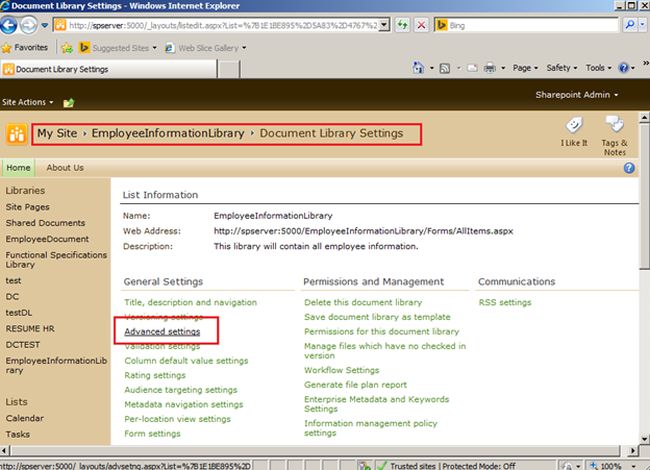Open EmployeeDocument library in quick launch
The width and height of the screenshot is (650, 470).
[x=47, y=239]
